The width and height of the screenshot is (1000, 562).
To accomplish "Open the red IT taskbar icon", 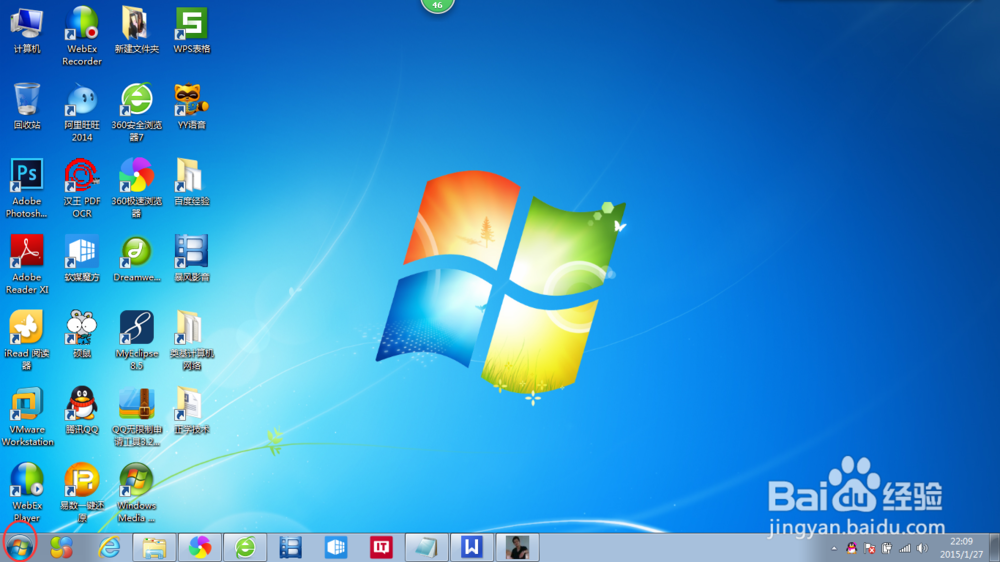I will point(381,547).
